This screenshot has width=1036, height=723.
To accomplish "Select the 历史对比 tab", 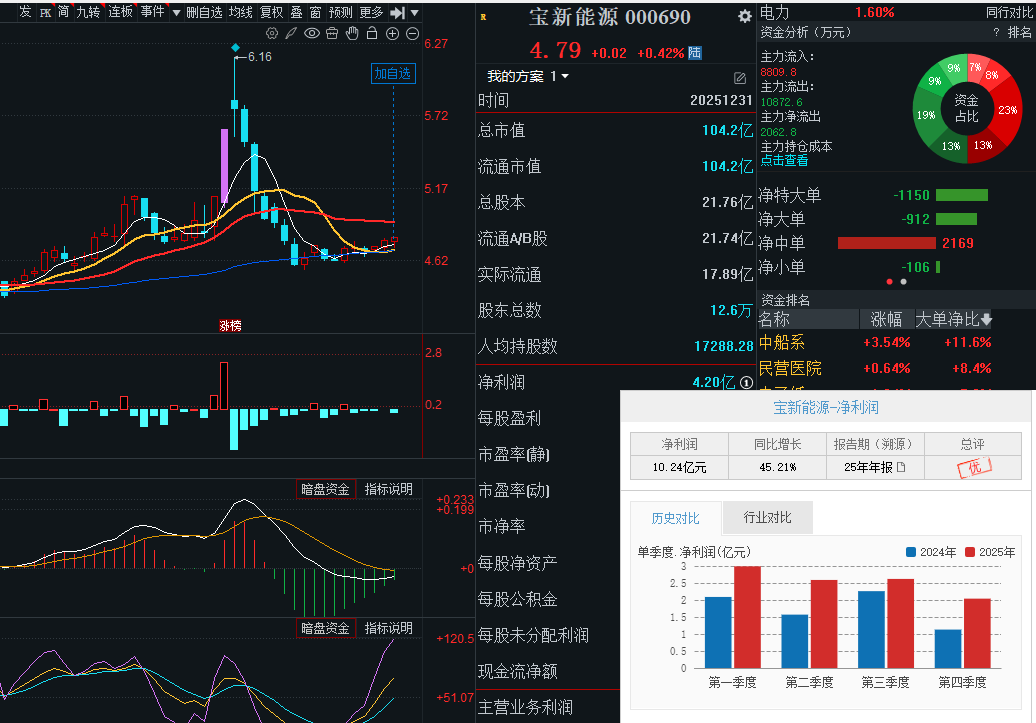I will 675,518.
